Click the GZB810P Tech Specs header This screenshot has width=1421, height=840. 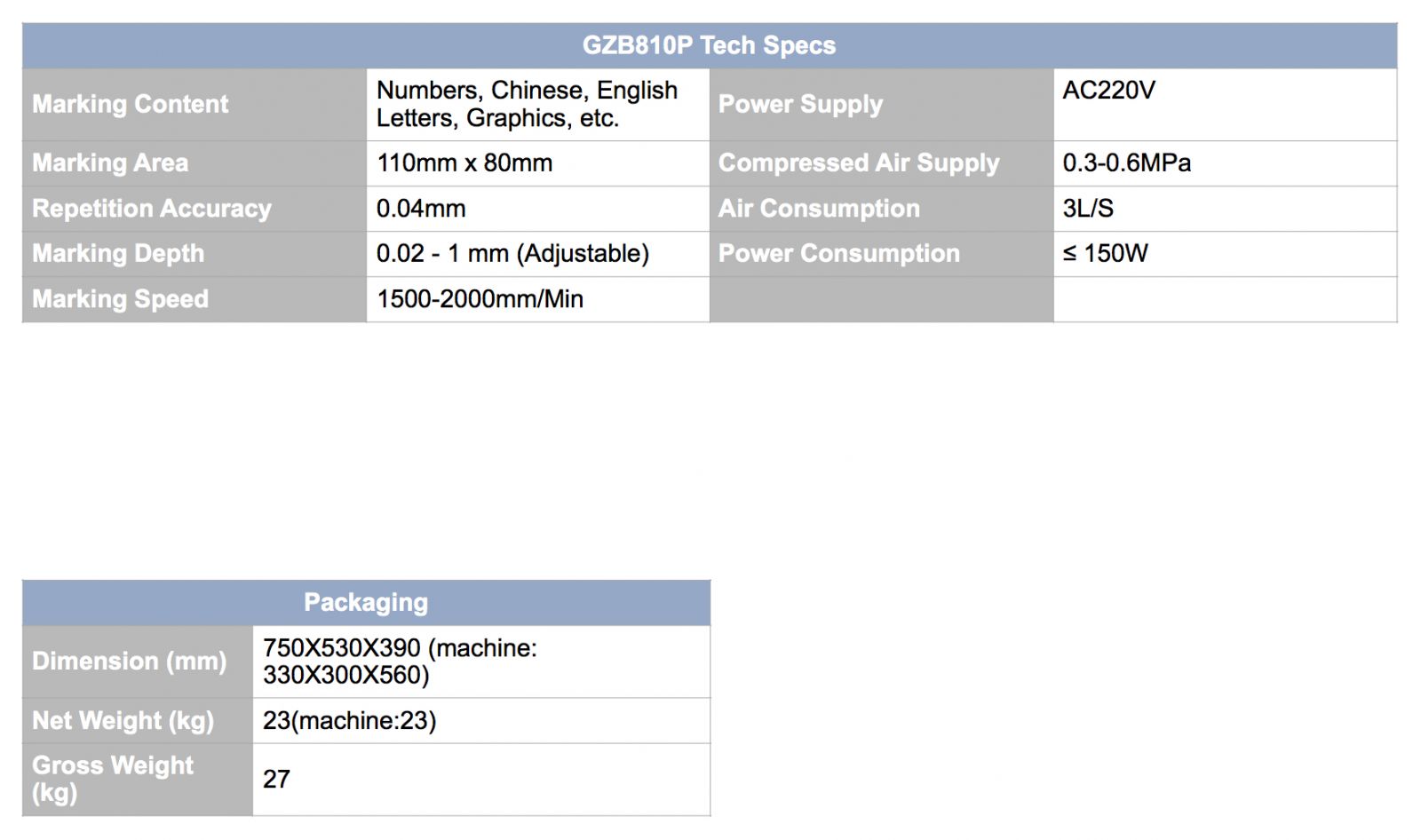pos(709,45)
